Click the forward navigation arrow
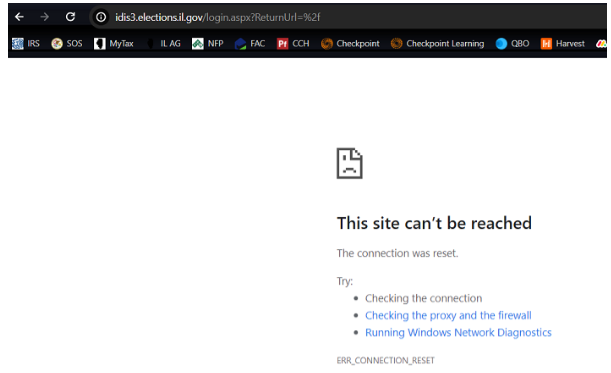The image size is (611, 373). [x=45, y=17]
